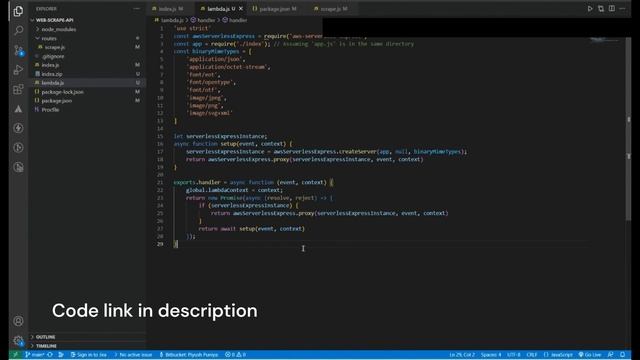Click the Go Live button
Screen dimensions: 640x360
[590, 355]
